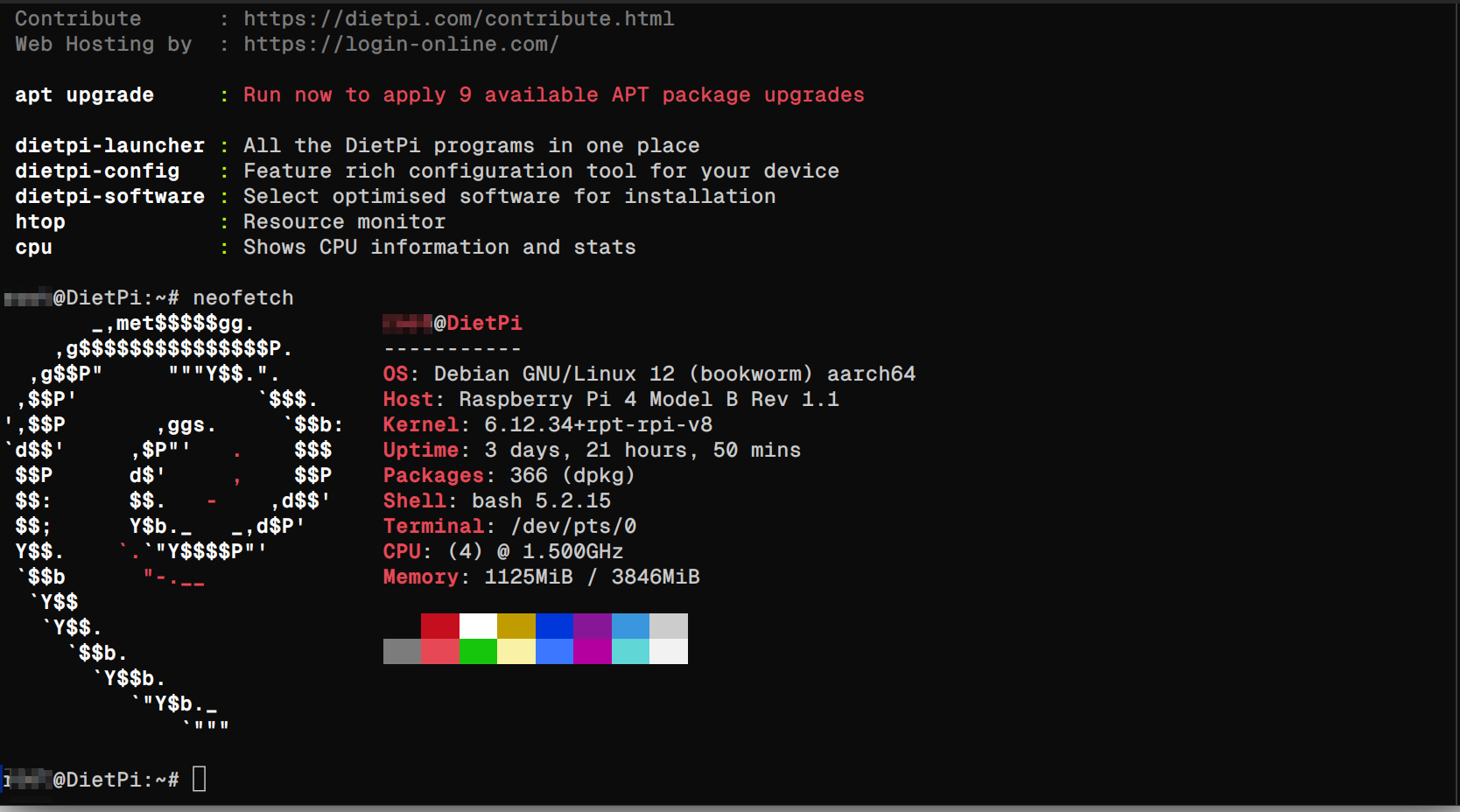Click the 'dietpi-config' command name

97,171
